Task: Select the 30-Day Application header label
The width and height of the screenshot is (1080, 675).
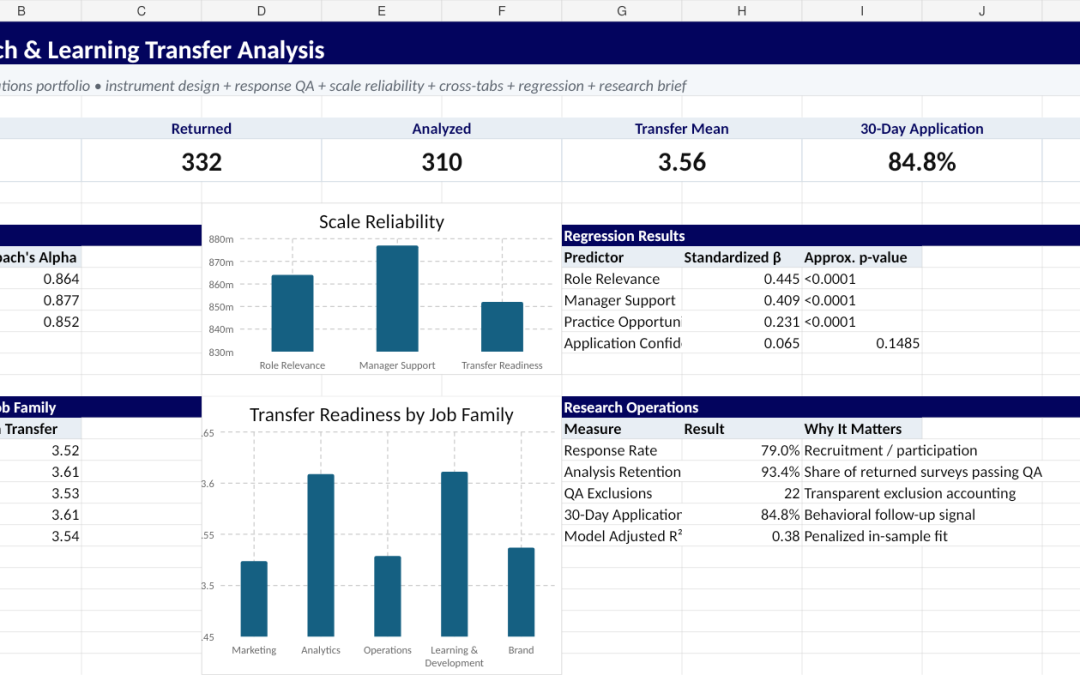Action: (922, 129)
